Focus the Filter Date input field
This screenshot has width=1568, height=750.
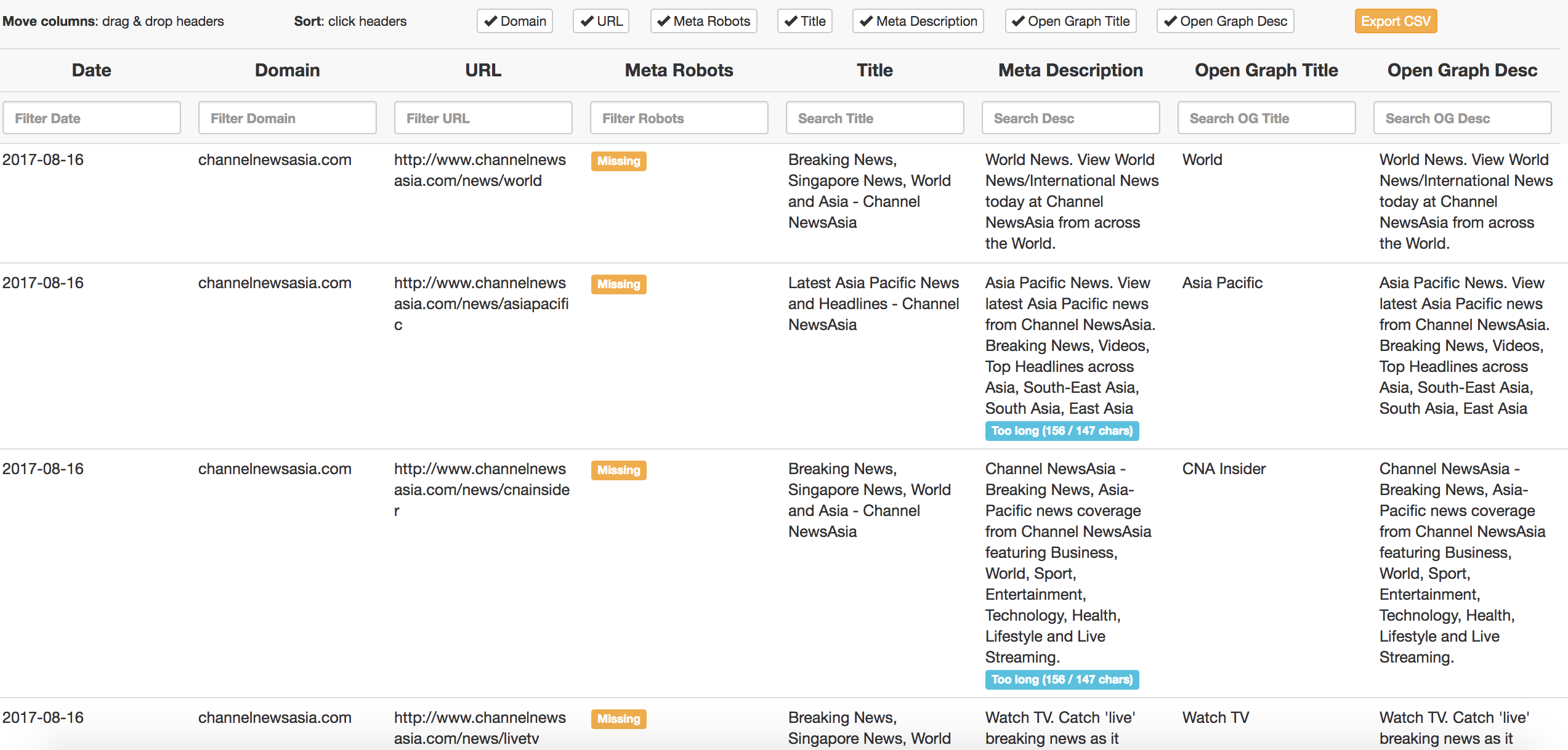pyautogui.click(x=92, y=118)
